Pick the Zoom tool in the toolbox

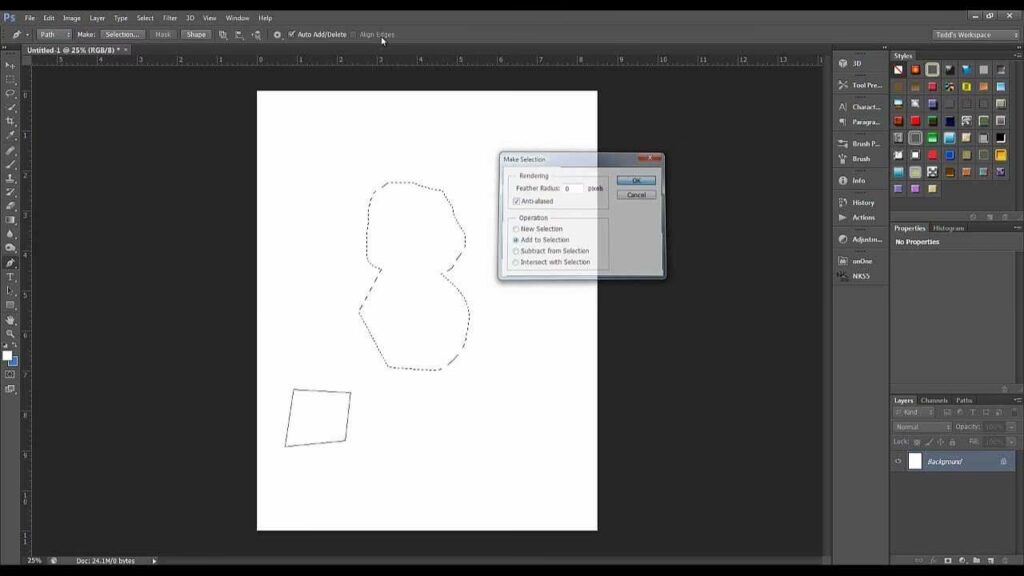coord(11,334)
